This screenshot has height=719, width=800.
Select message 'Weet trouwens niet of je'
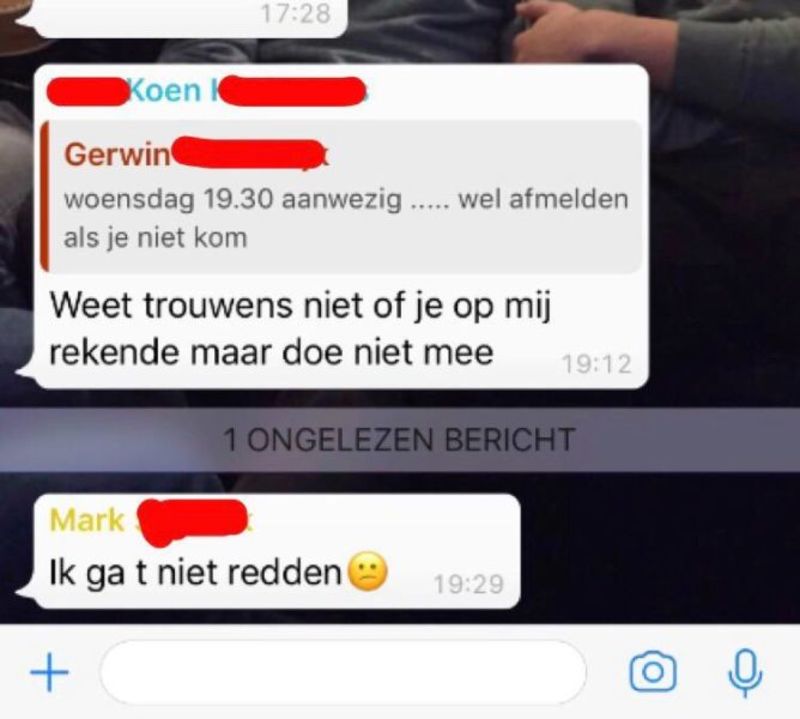pos(301,307)
